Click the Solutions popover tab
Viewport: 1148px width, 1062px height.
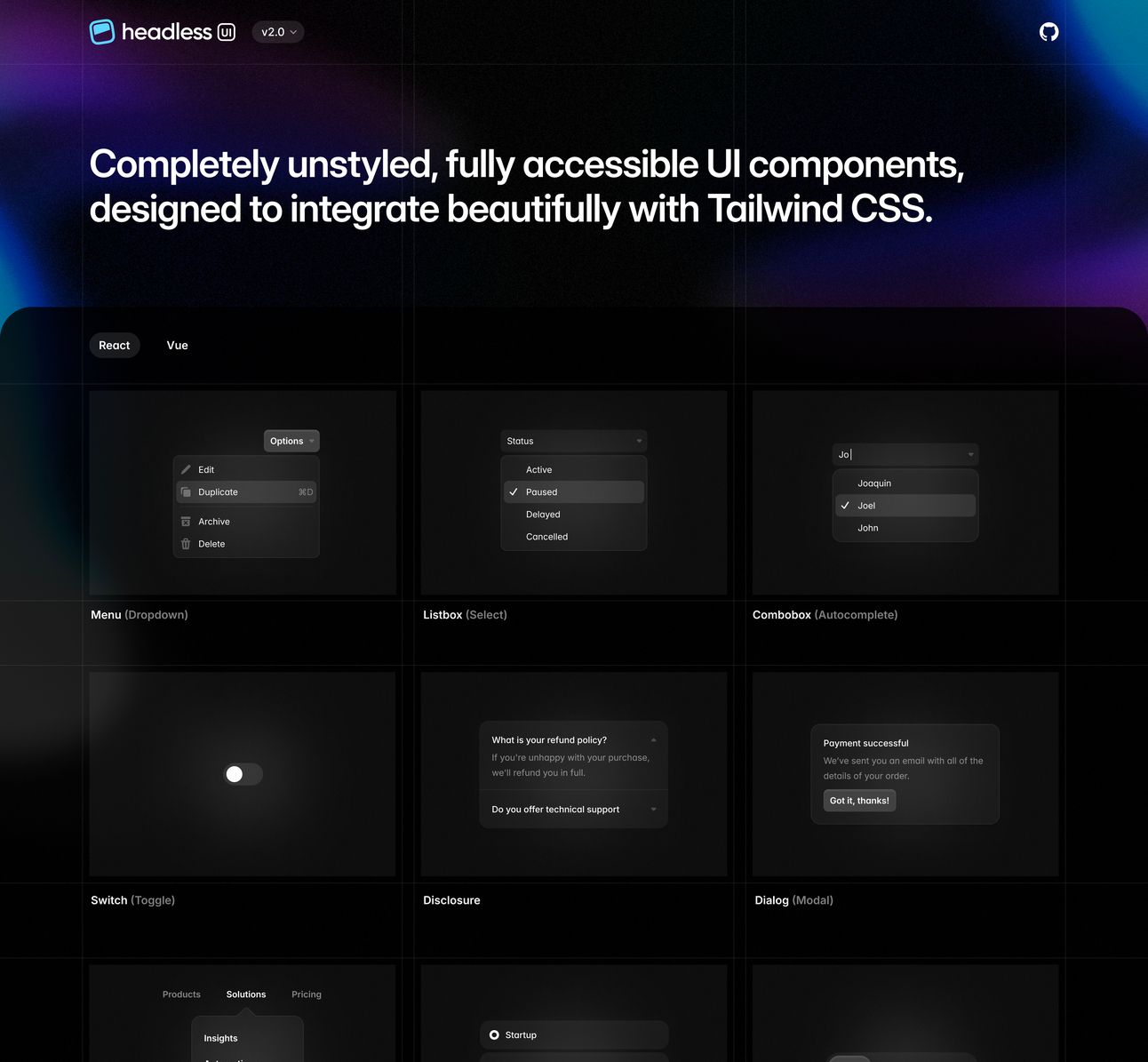[246, 994]
